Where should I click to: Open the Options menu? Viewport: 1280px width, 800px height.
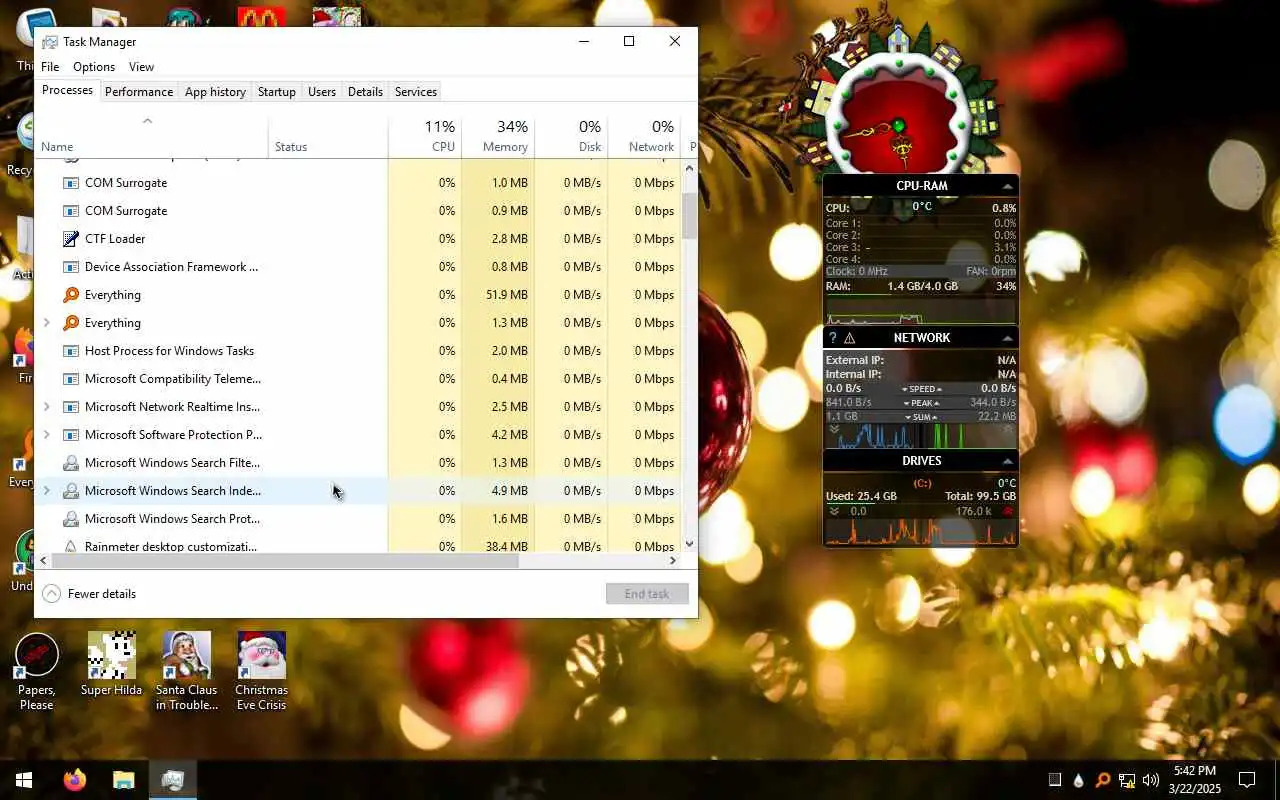94,67
